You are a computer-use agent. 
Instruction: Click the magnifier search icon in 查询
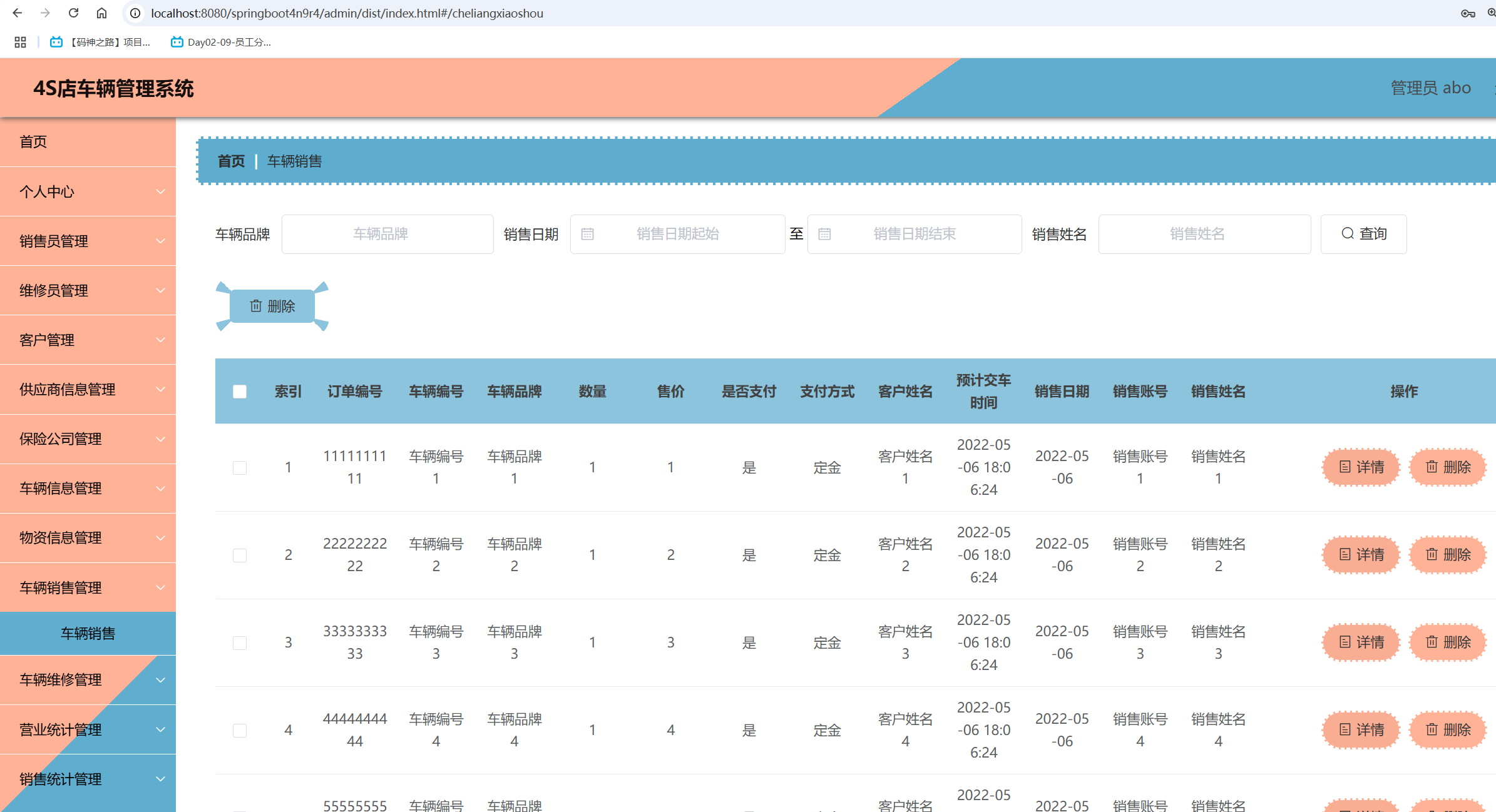1347,233
